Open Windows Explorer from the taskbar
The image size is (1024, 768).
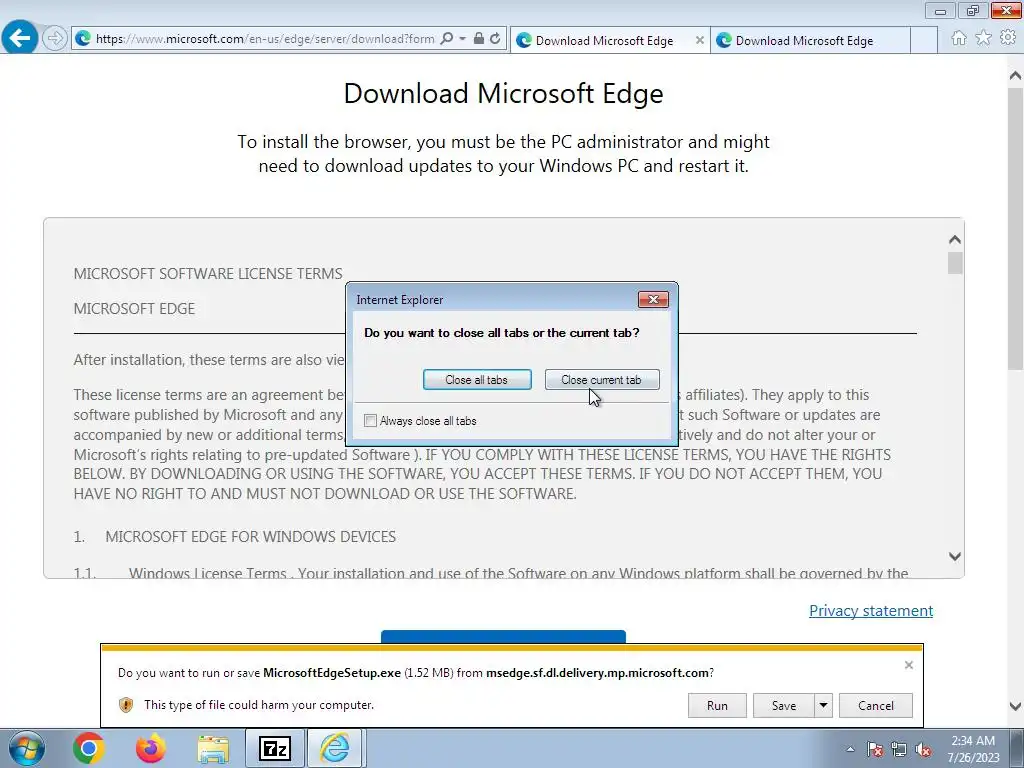coord(213,748)
